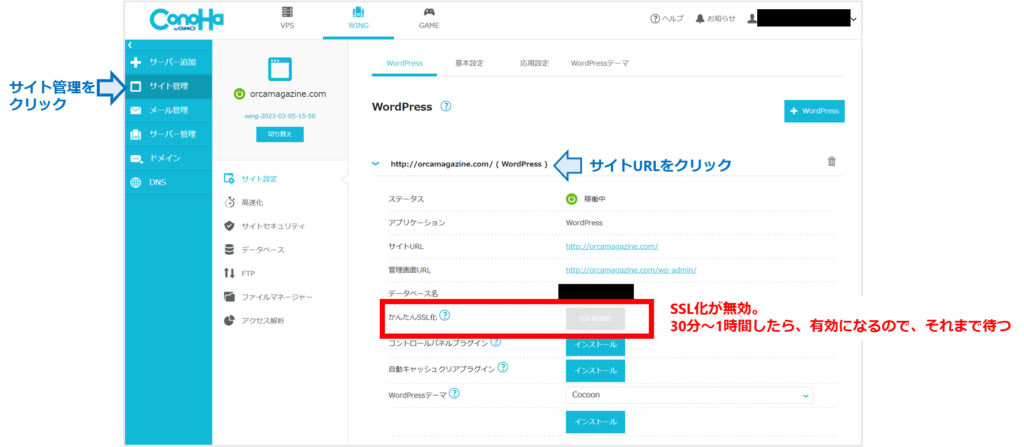Switch to the WordPressテーマ tab
Screen dimensions: 1024x447
tap(600, 63)
